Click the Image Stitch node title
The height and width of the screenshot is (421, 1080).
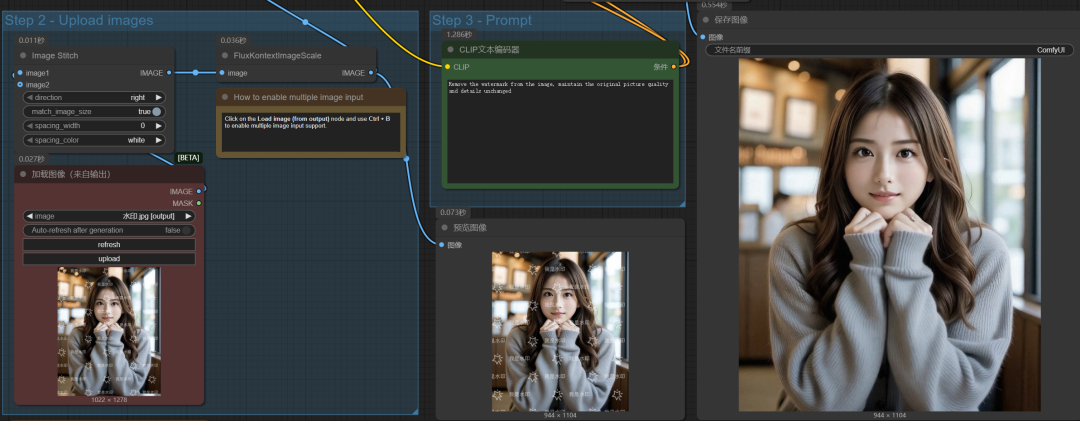click(x=55, y=56)
